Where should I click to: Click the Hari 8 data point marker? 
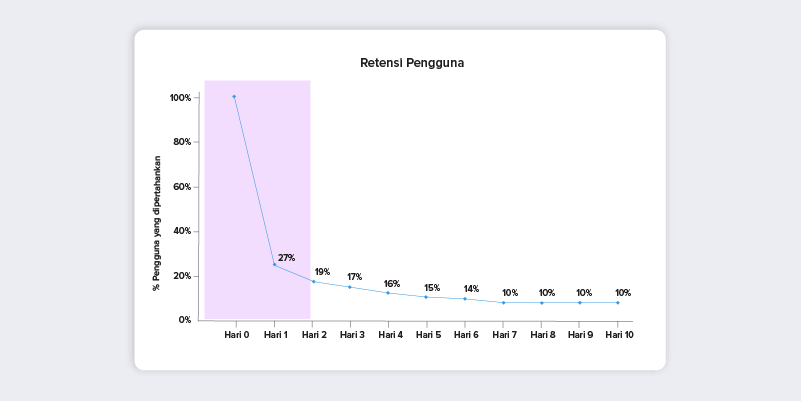[x=542, y=303]
